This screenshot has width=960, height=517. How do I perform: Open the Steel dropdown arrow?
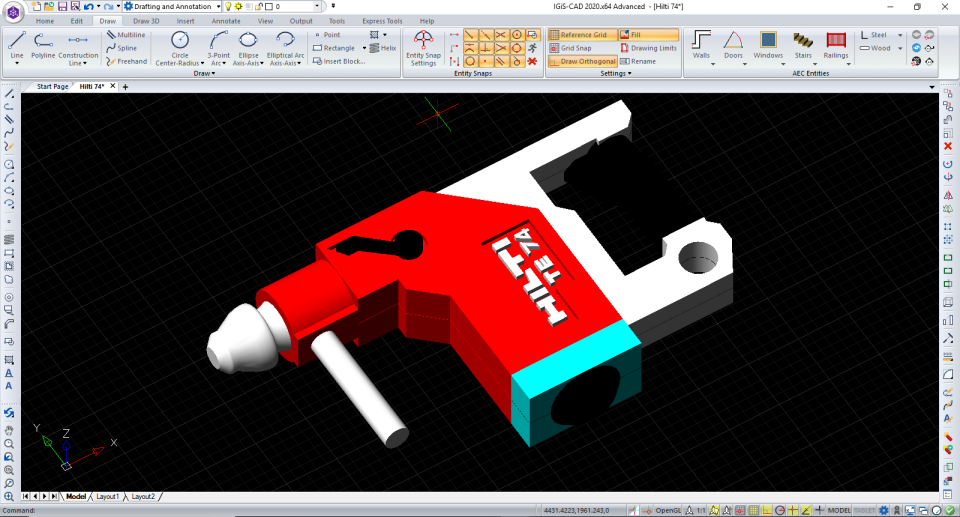point(899,35)
